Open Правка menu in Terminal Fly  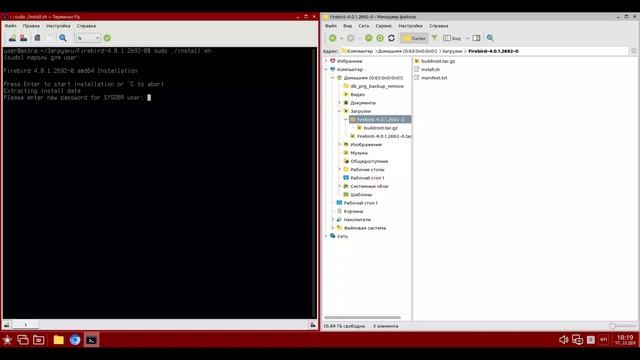point(31,26)
